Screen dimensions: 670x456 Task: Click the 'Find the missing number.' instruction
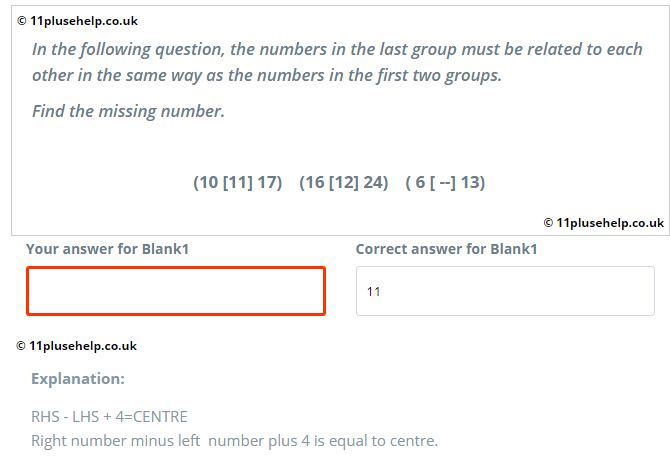tap(128, 111)
